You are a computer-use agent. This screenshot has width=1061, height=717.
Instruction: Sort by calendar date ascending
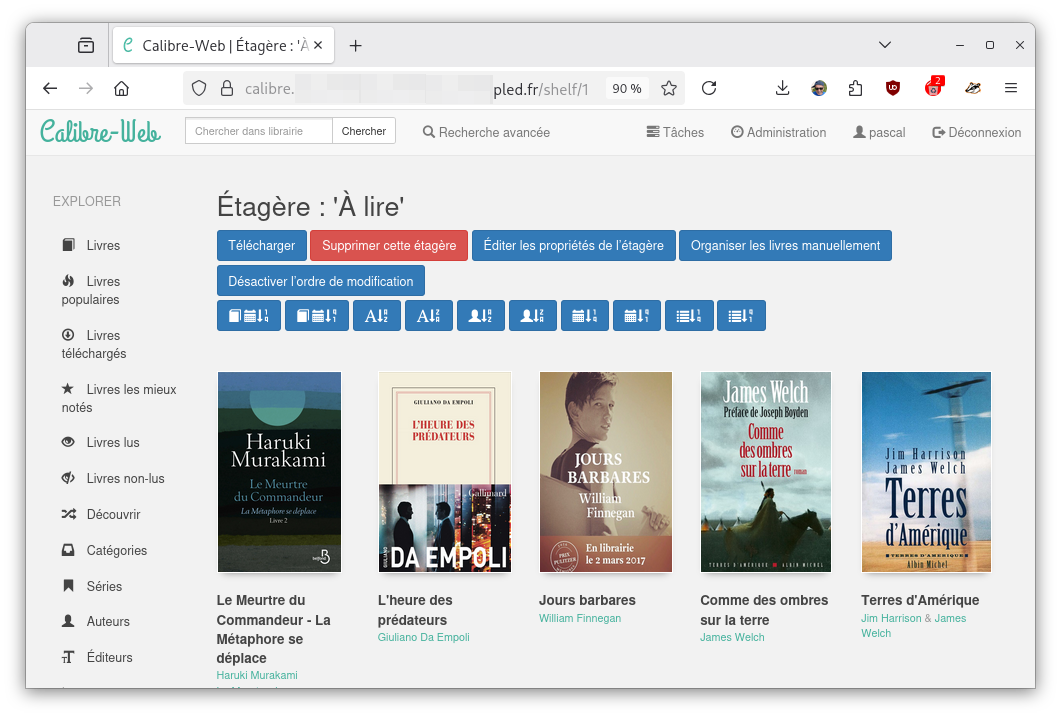pyautogui.click(x=585, y=316)
